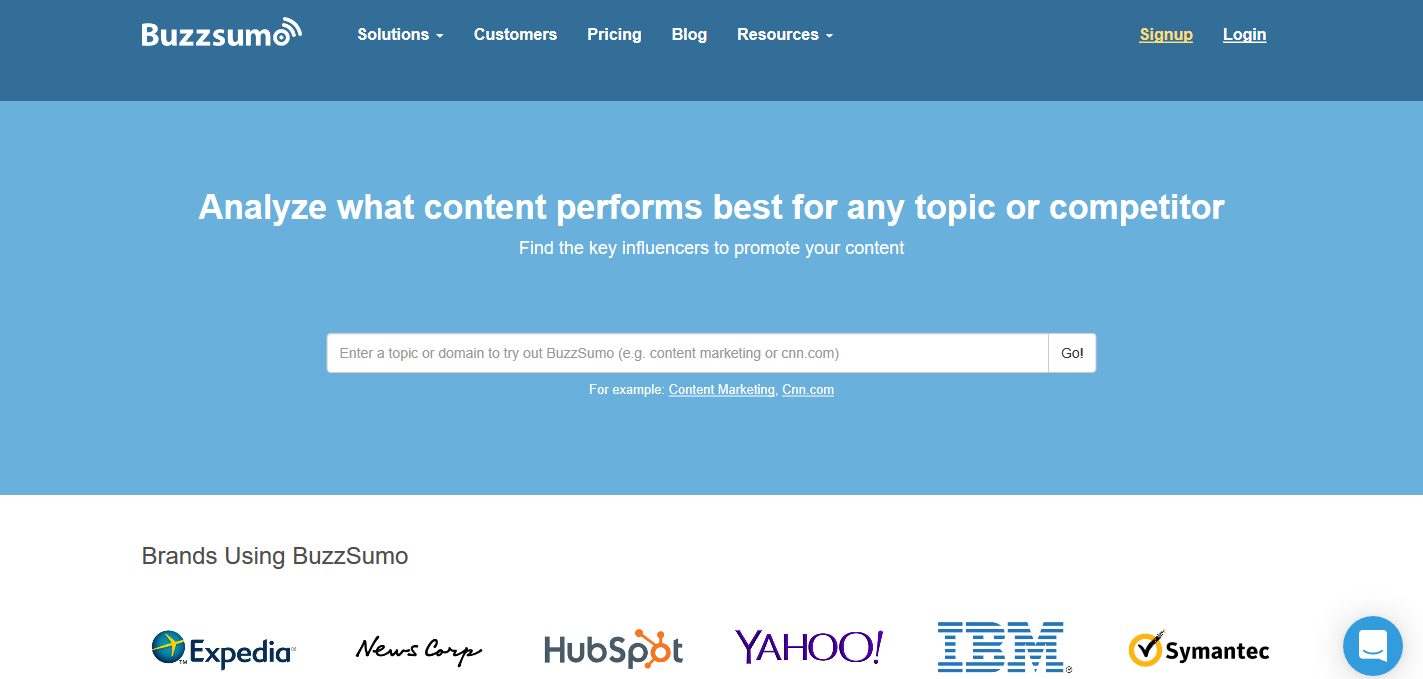1423x679 pixels.
Task: Click the 'Find the key influencers' subtitle
Action: [711, 248]
